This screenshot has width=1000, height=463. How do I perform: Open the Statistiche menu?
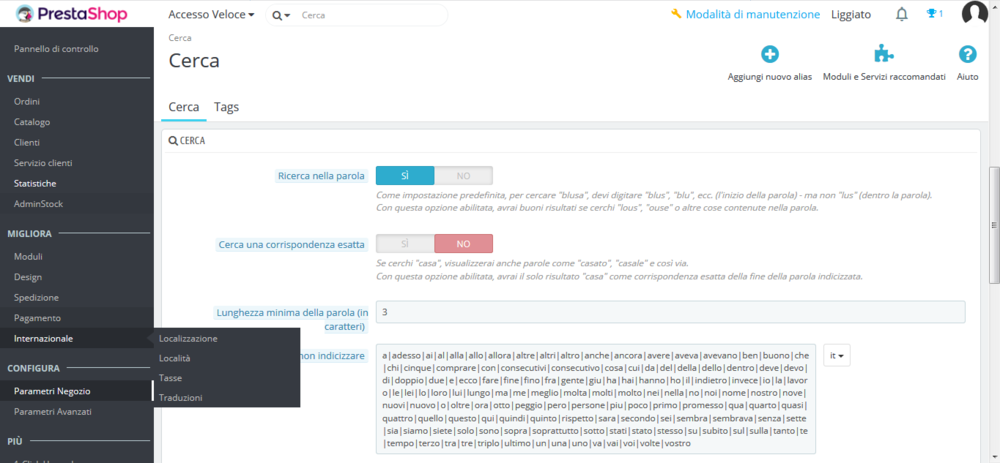point(35,183)
